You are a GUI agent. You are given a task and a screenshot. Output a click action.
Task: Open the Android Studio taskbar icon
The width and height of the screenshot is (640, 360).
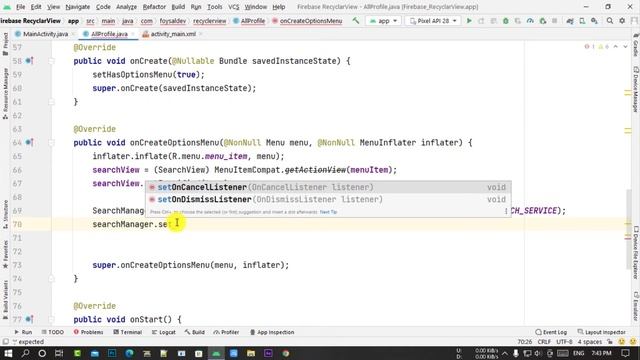[216, 353]
